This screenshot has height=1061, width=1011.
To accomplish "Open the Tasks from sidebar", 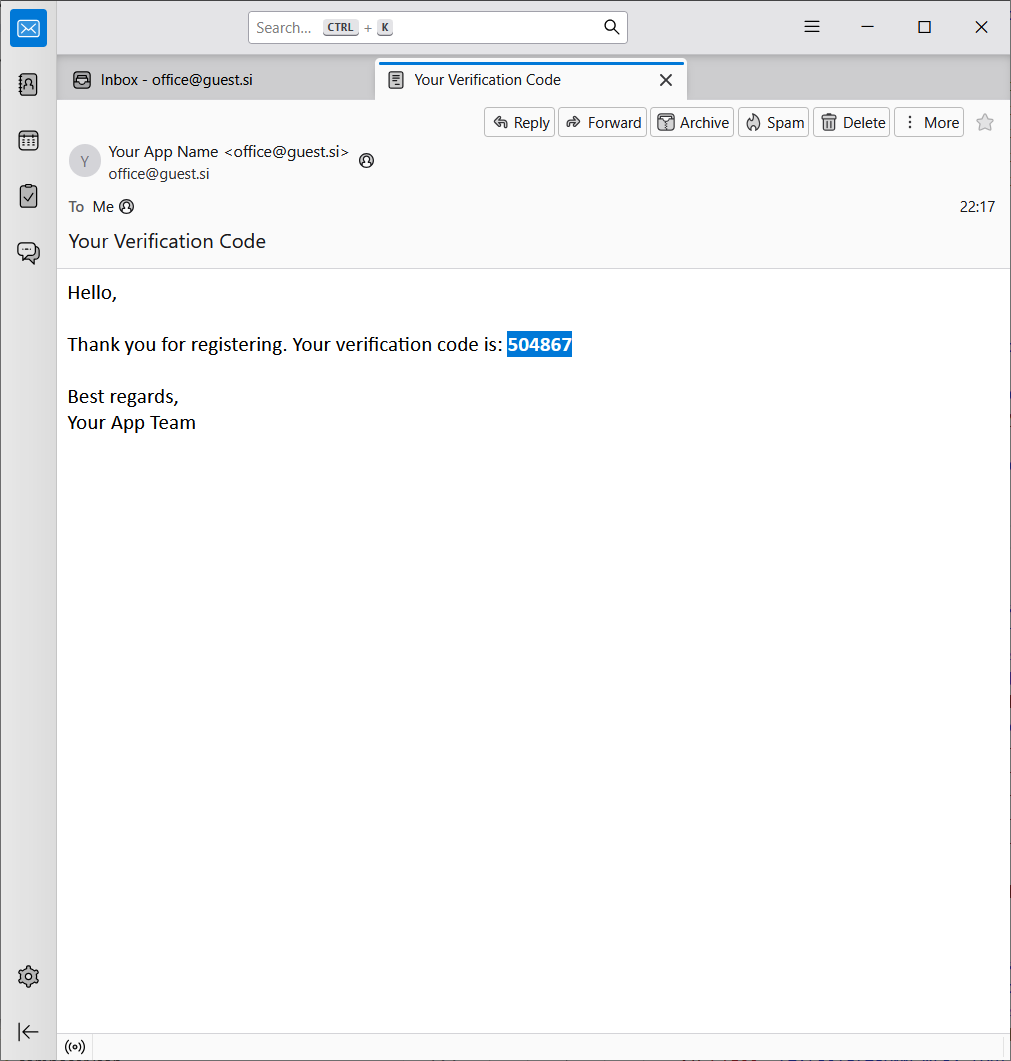I will pyautogui.click(x=28, y=196).
